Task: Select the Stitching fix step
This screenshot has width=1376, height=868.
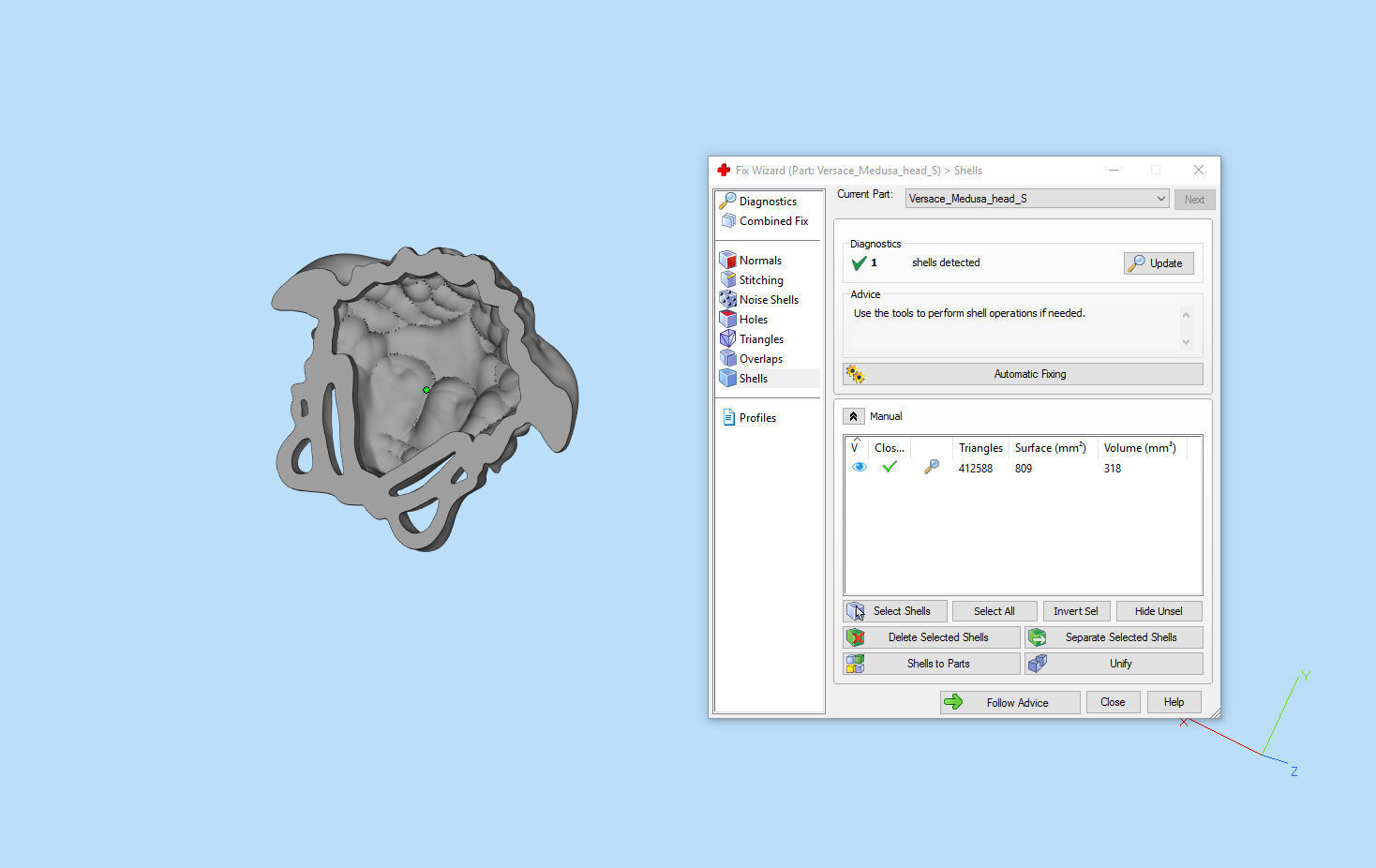Action: (x=761, y=280)
